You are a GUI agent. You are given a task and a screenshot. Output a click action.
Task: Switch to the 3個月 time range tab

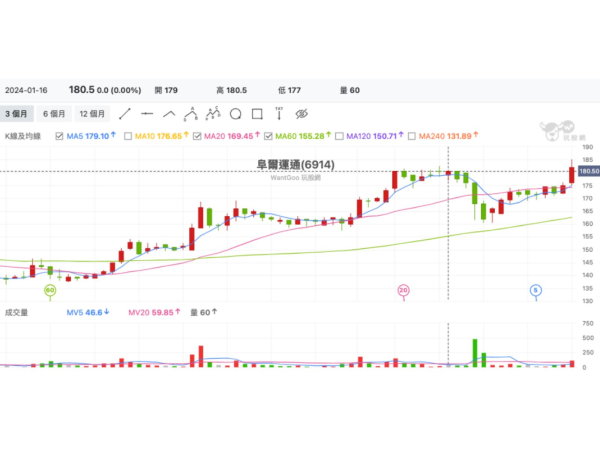(18, 114)
